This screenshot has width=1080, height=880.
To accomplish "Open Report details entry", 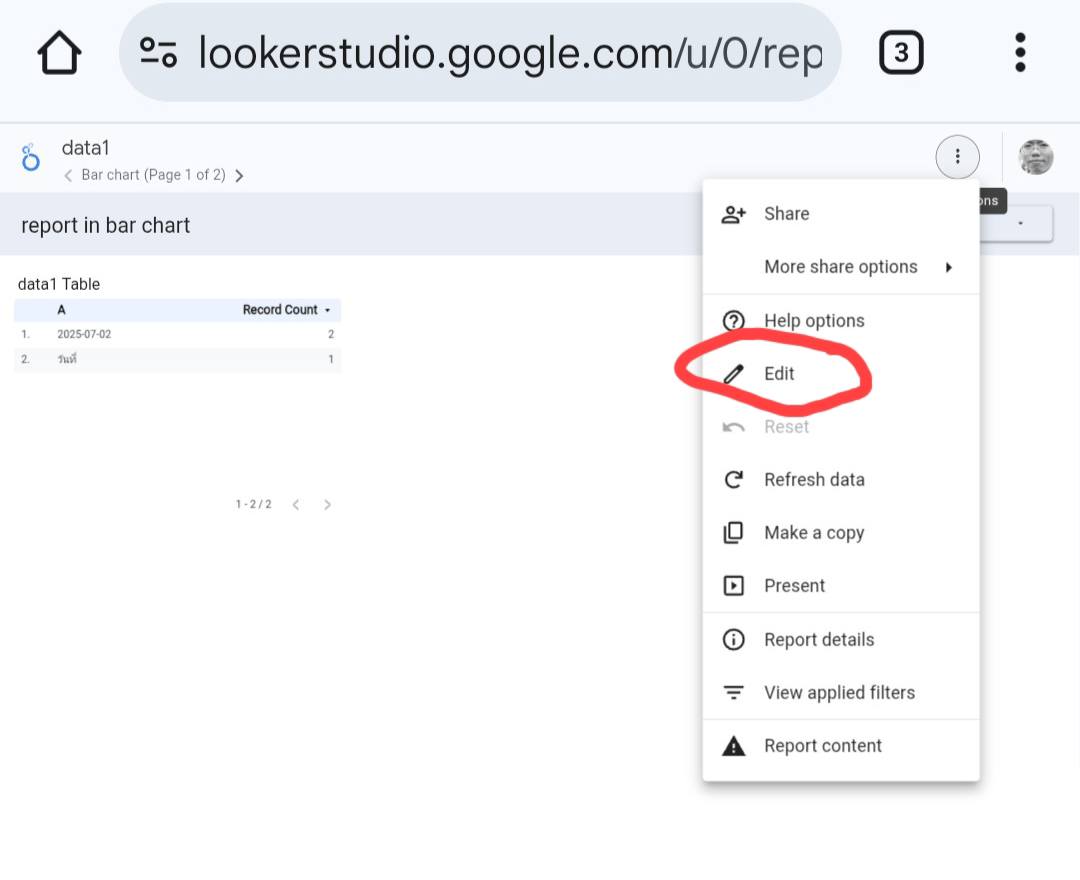I will 818,640.
